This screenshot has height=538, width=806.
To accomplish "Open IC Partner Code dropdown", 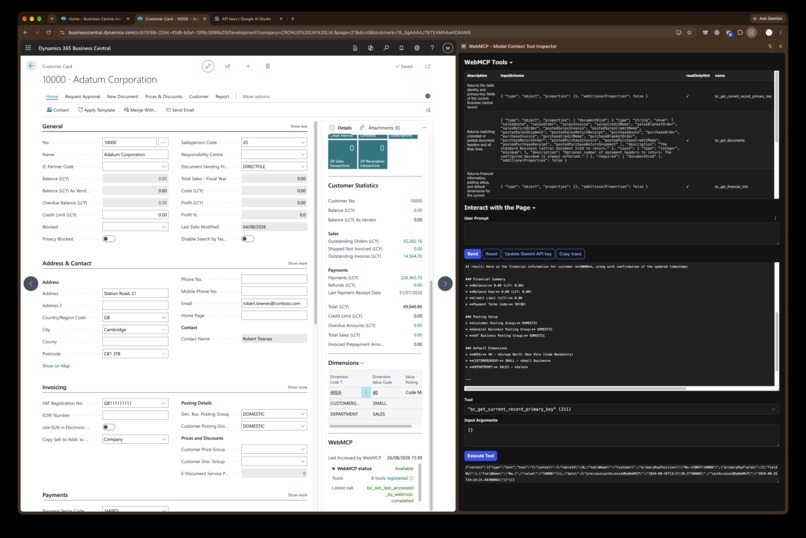I will [164, 166].
